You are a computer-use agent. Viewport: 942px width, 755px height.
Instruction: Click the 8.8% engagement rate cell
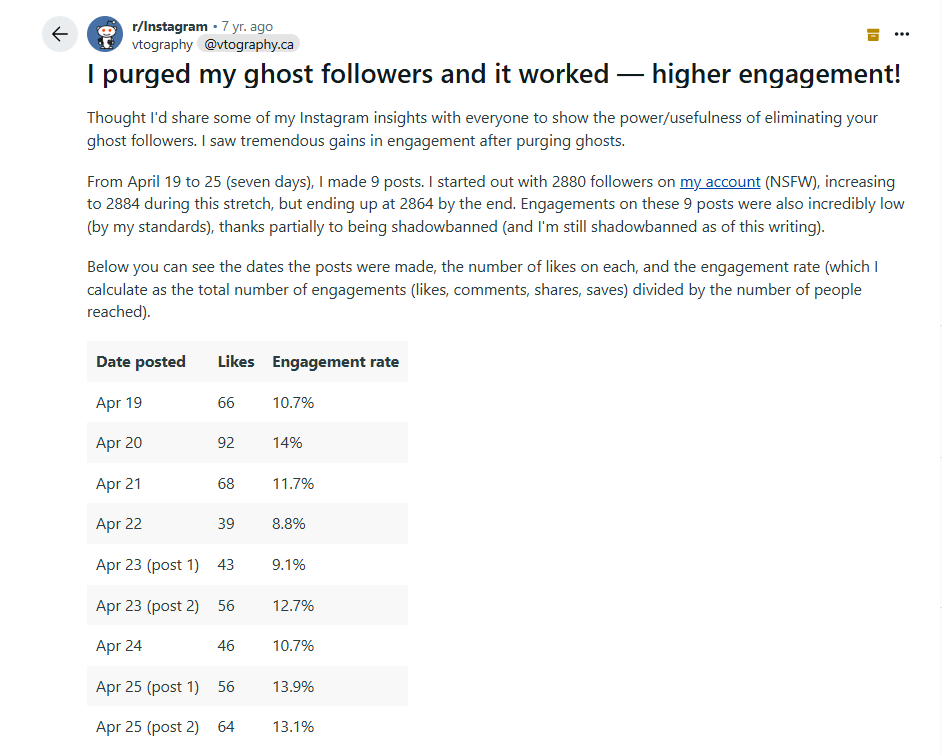(290, 524)
